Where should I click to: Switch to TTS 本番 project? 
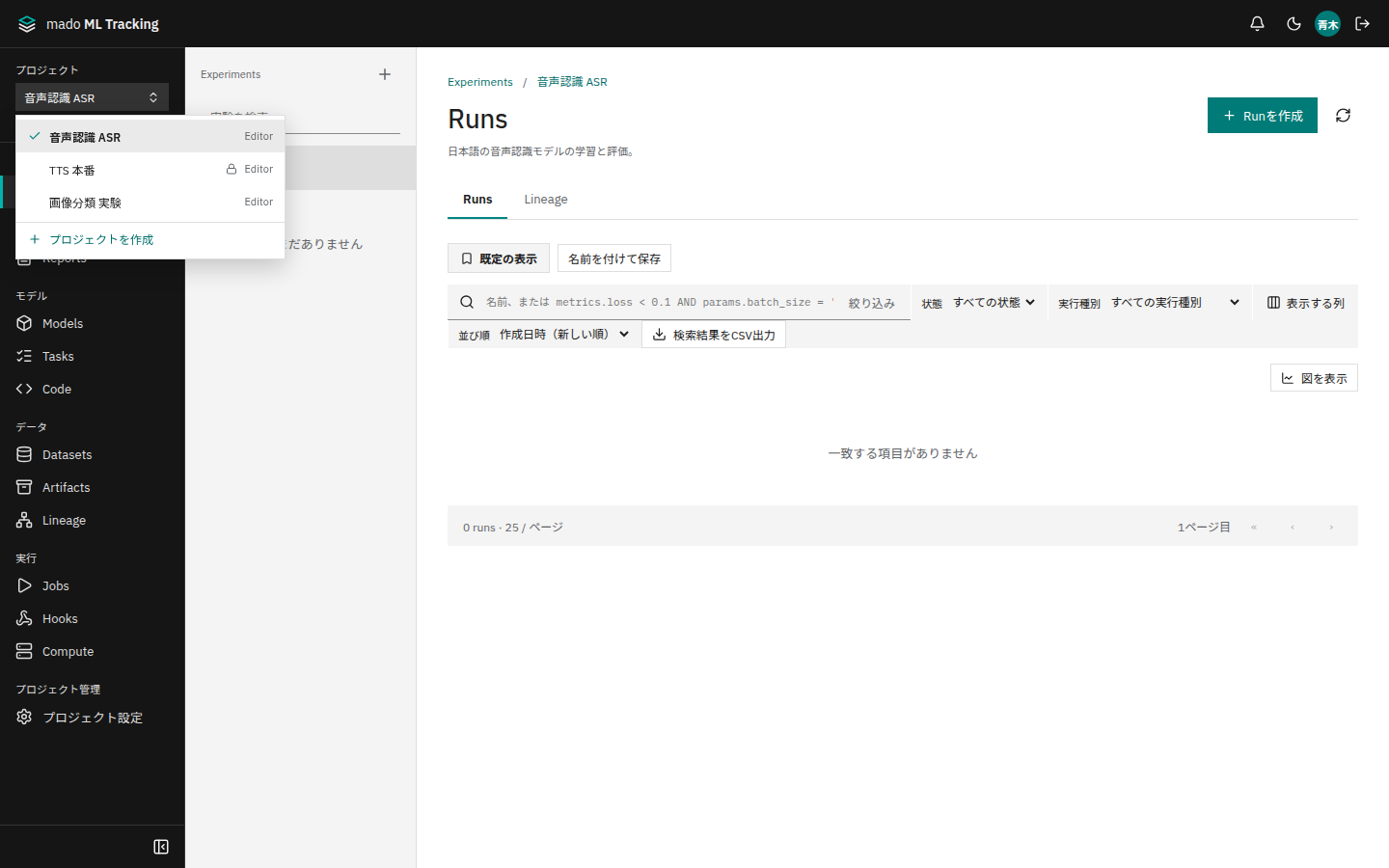coord(150,170)
